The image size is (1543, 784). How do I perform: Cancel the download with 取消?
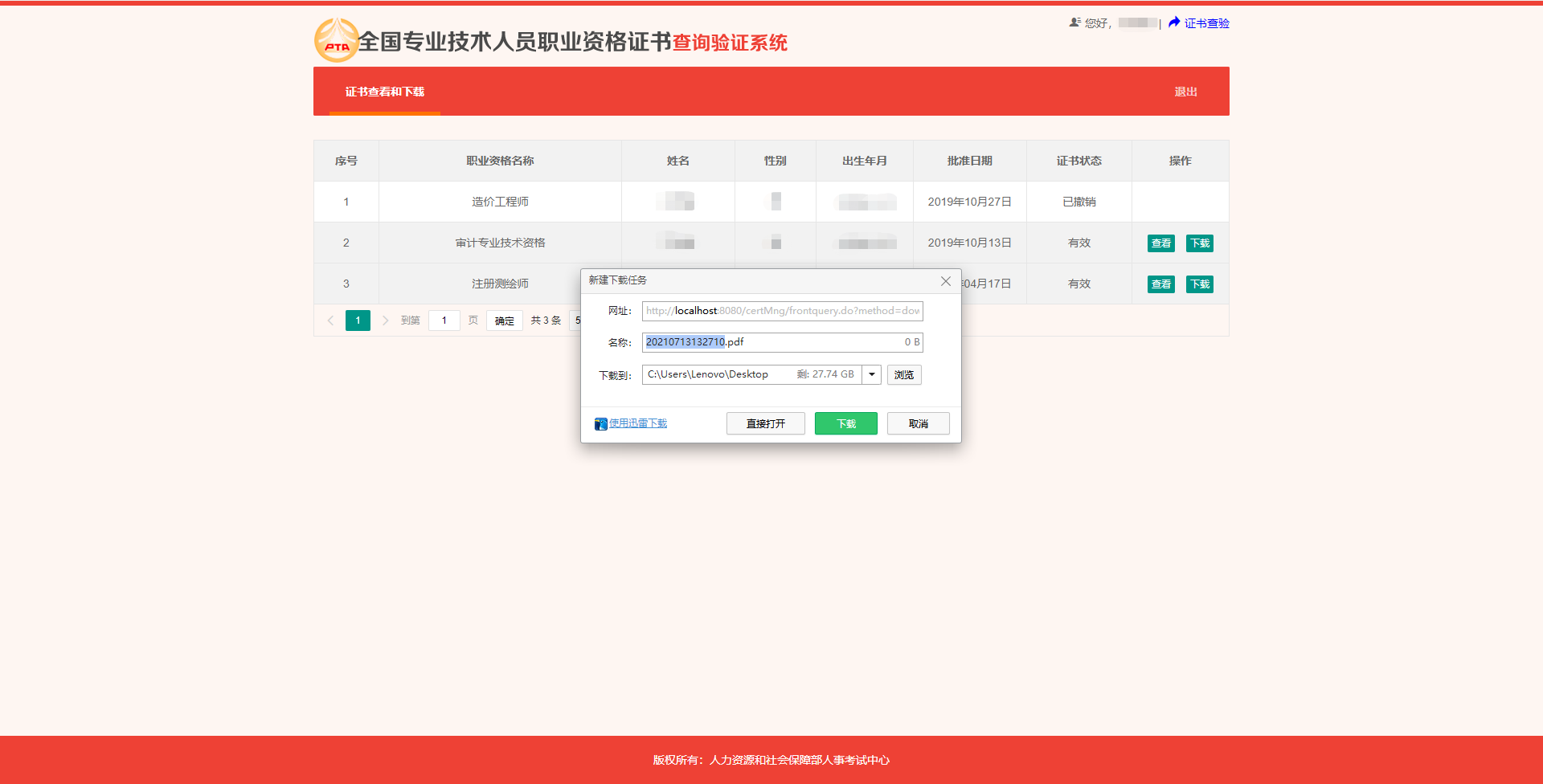[918, 424]
